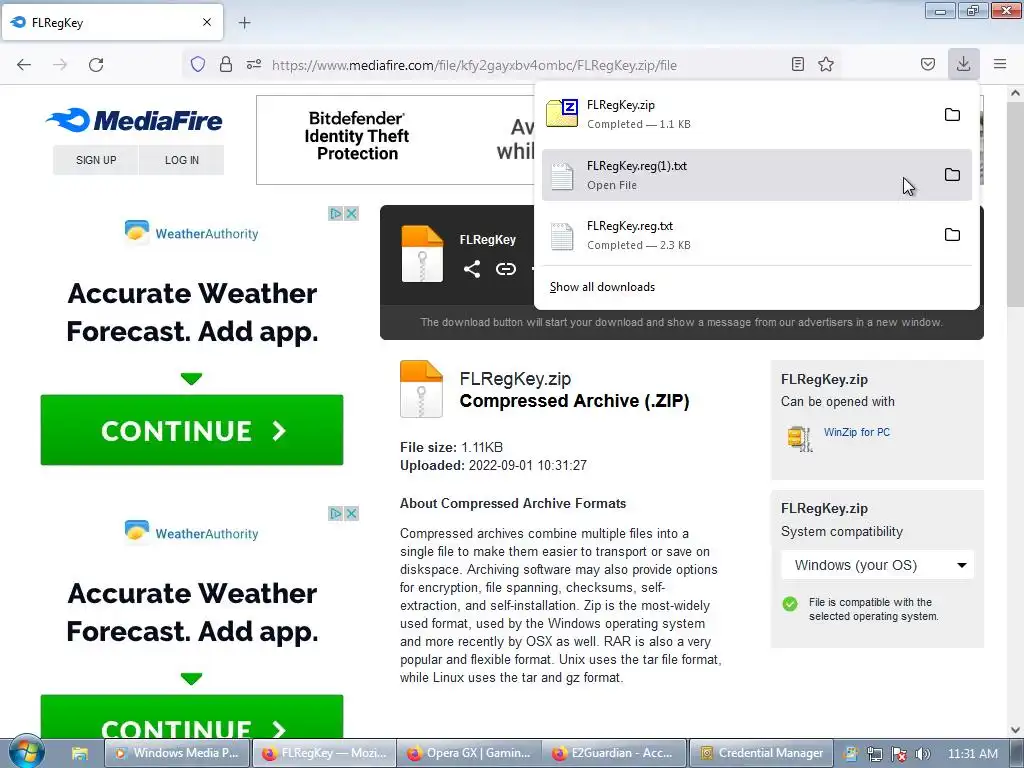This screenshot has width=1024, height=768.
Task: Open AdChoices icon on the lower WeatherAuthority ad
Action: (336, 513)
